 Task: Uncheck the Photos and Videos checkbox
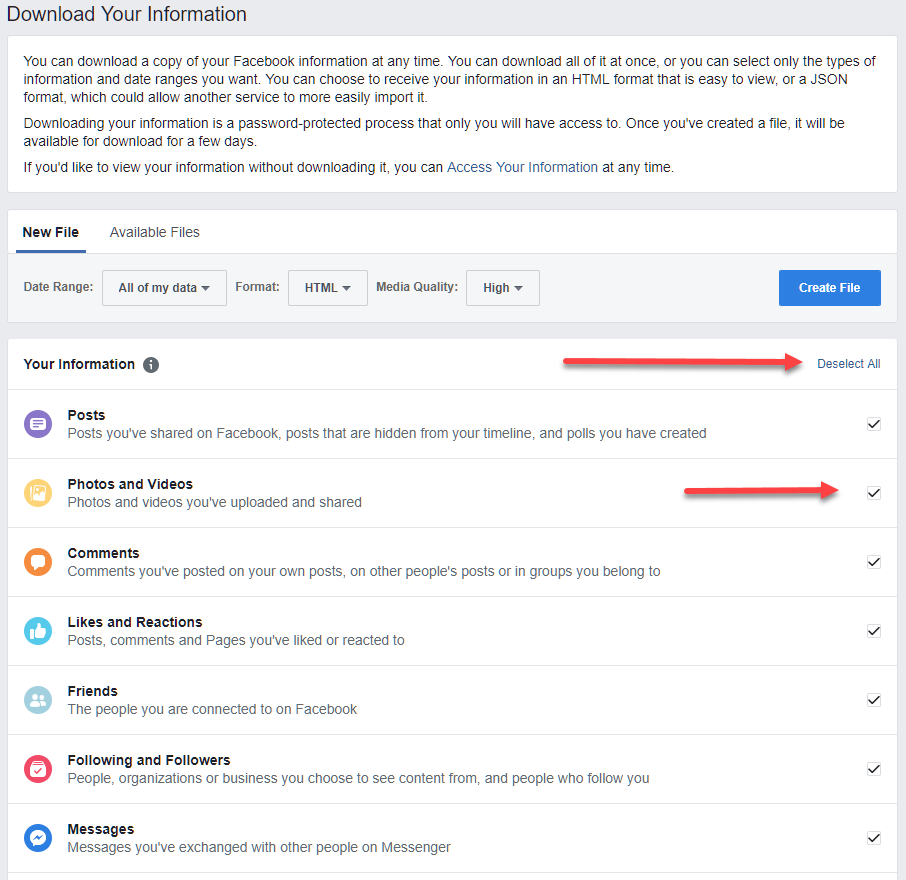pos(874,493)
